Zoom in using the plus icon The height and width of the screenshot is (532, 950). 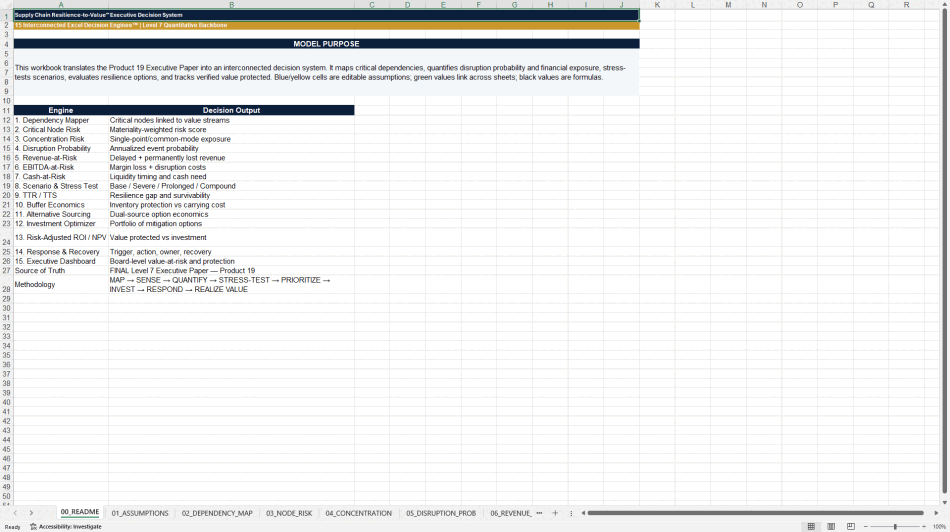[923, 527]
